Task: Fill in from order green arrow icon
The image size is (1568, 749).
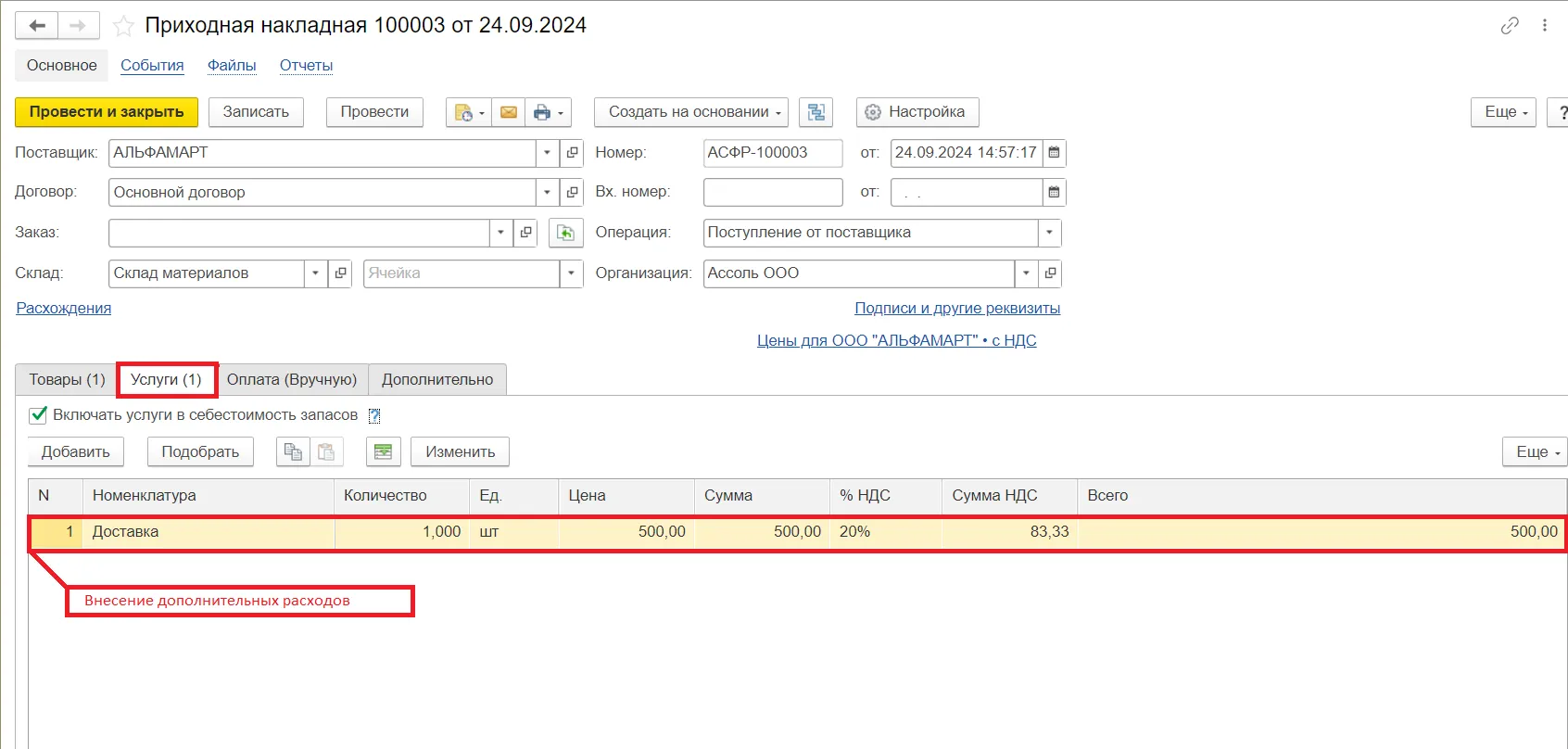Action: coord(566,233)
